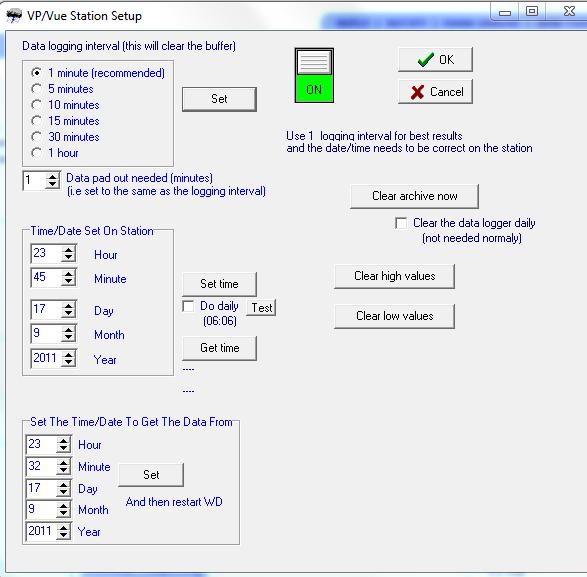Decrease the Get Data From Day spinner
Viewport: 587px width, 577px height.
63,493
